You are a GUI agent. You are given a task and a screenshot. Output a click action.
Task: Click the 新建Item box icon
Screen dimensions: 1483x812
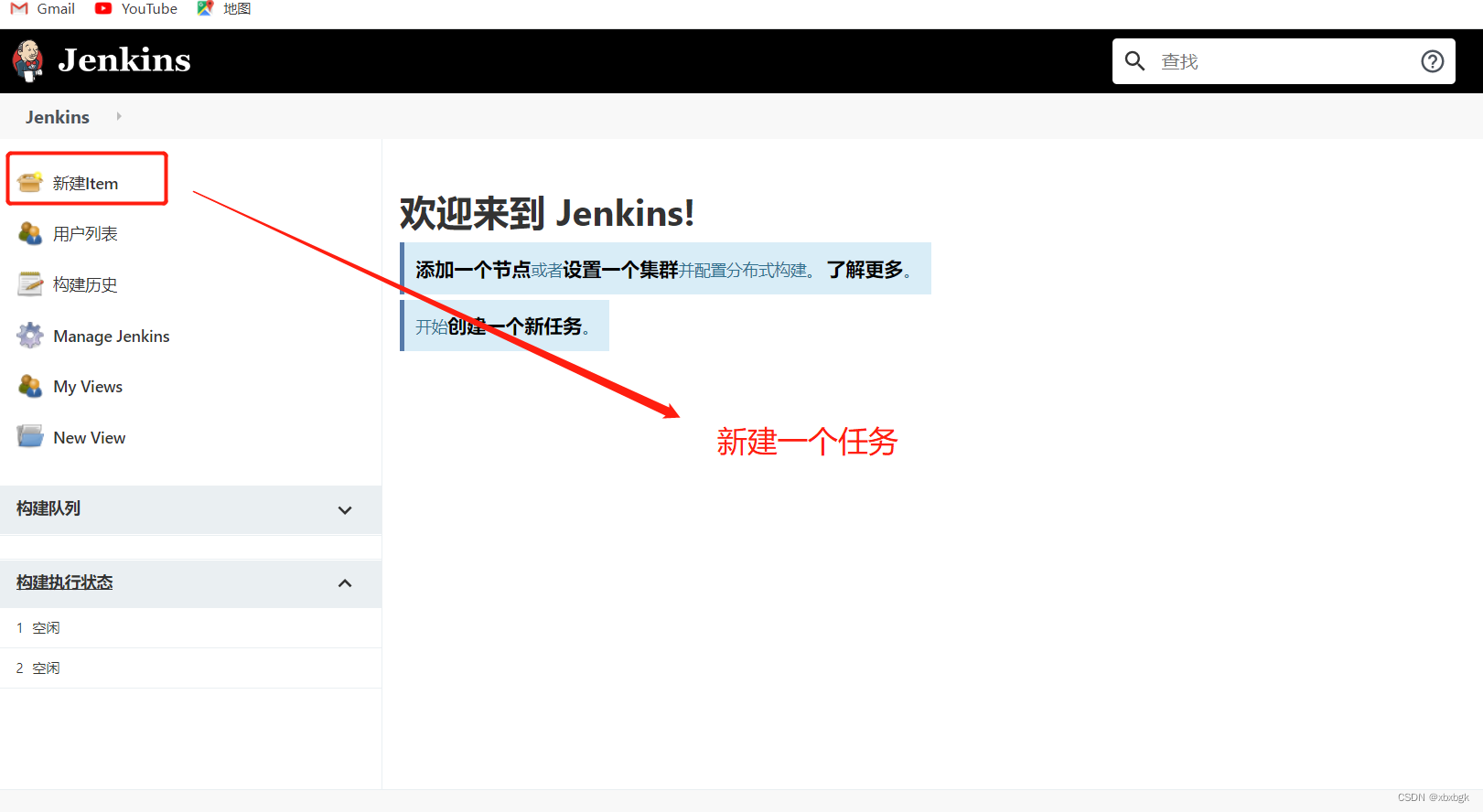tap(30, 182)
